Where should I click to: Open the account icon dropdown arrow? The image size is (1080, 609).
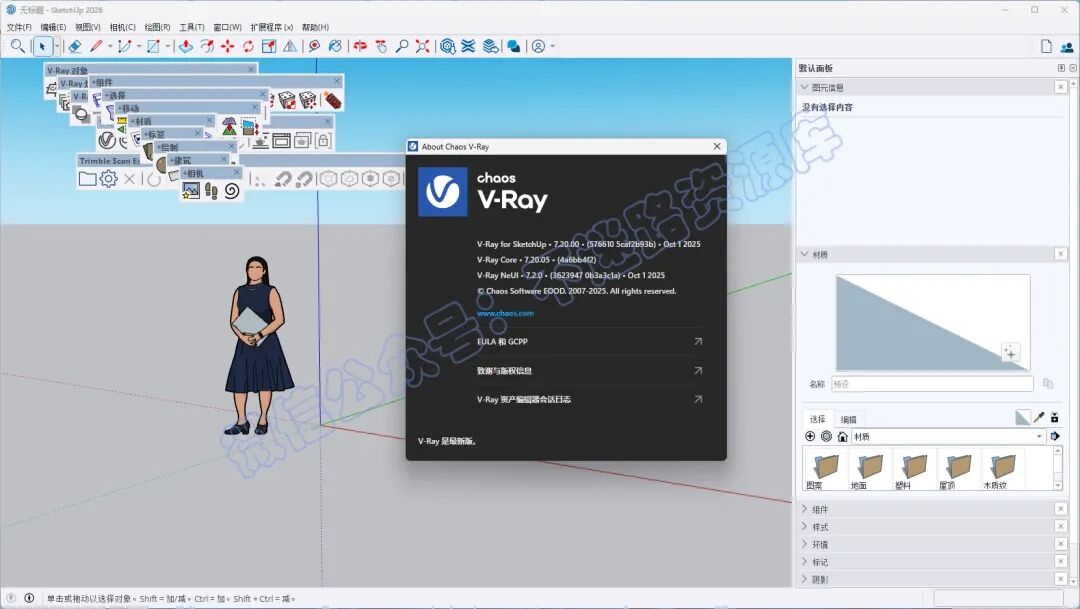tap(552, 46)
